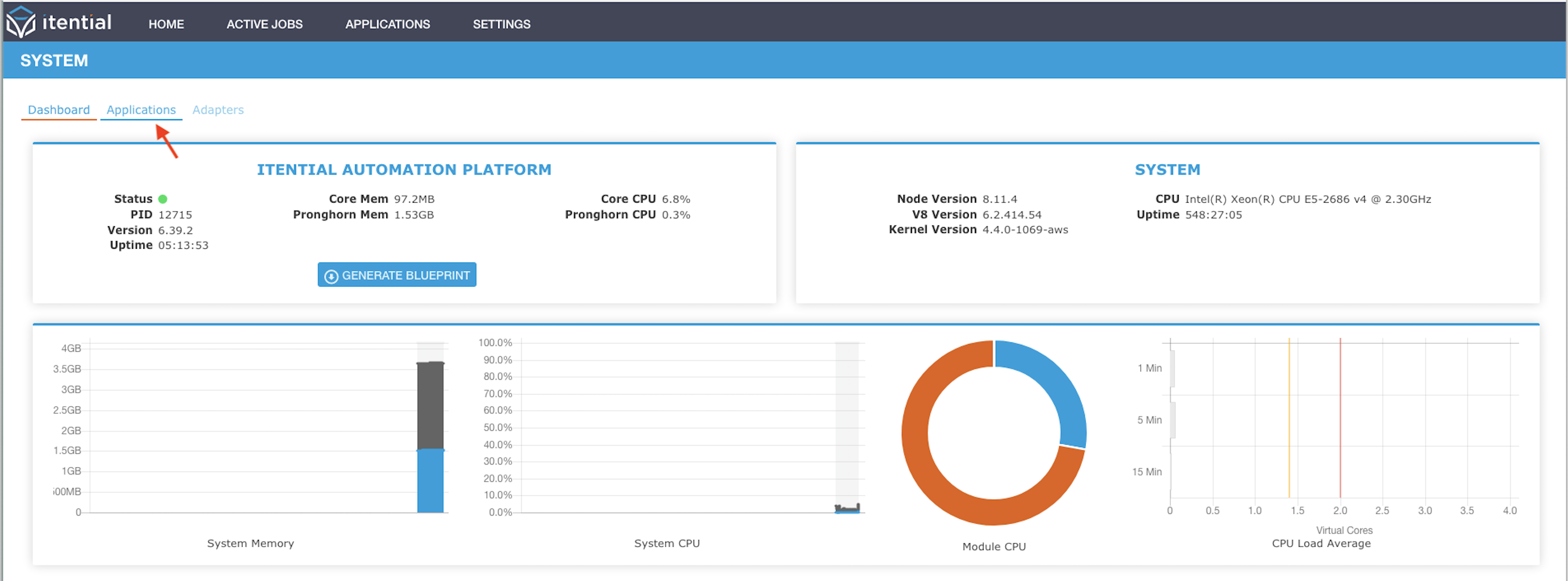The width and height of the screenshot is (1568, 581).
Task: Click the System CPU usage bar
Action: tap(847, 508)
